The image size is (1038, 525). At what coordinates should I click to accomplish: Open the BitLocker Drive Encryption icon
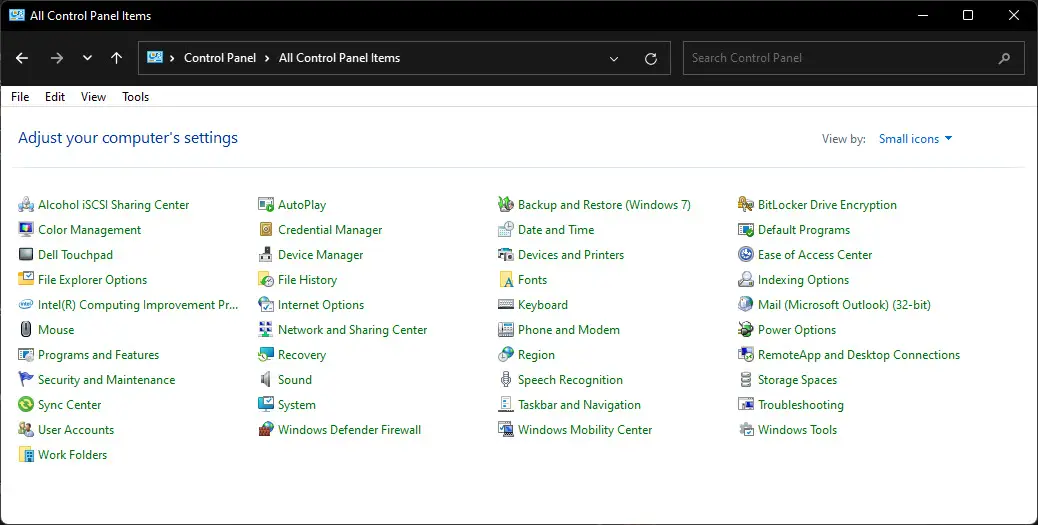(x=745, y=205)
